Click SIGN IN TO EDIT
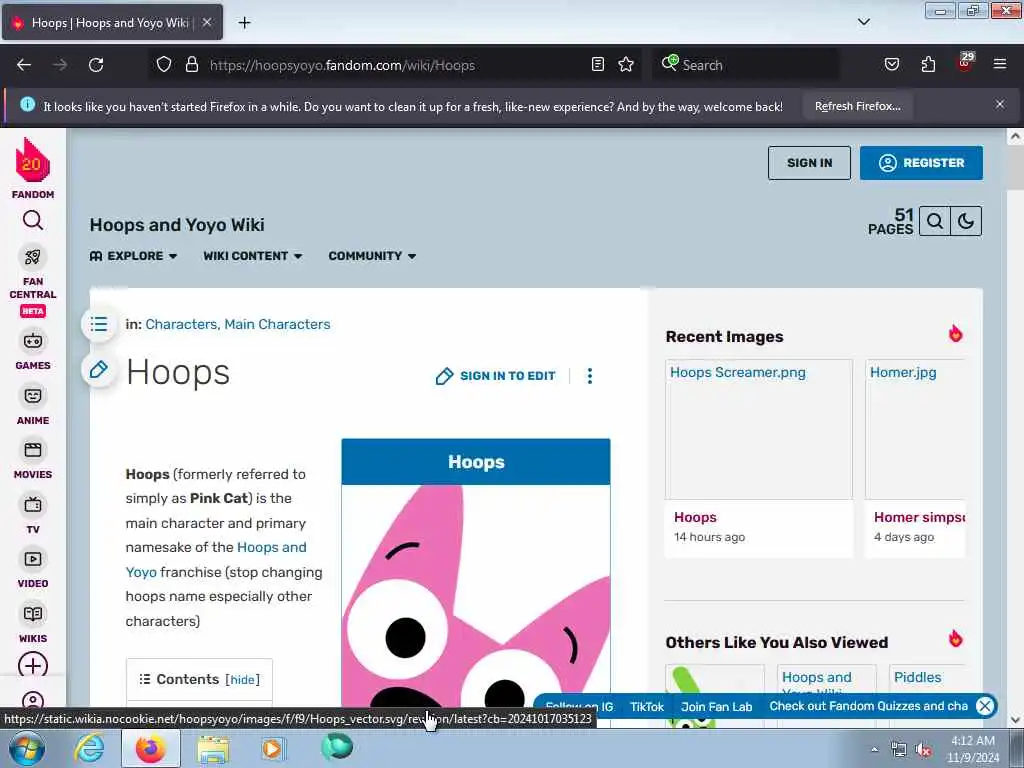 coord(495,376)
